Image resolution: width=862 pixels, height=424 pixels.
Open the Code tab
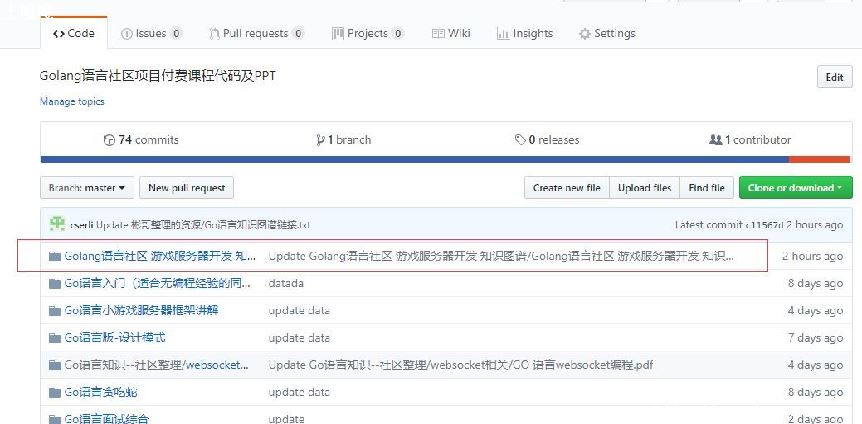74,34
